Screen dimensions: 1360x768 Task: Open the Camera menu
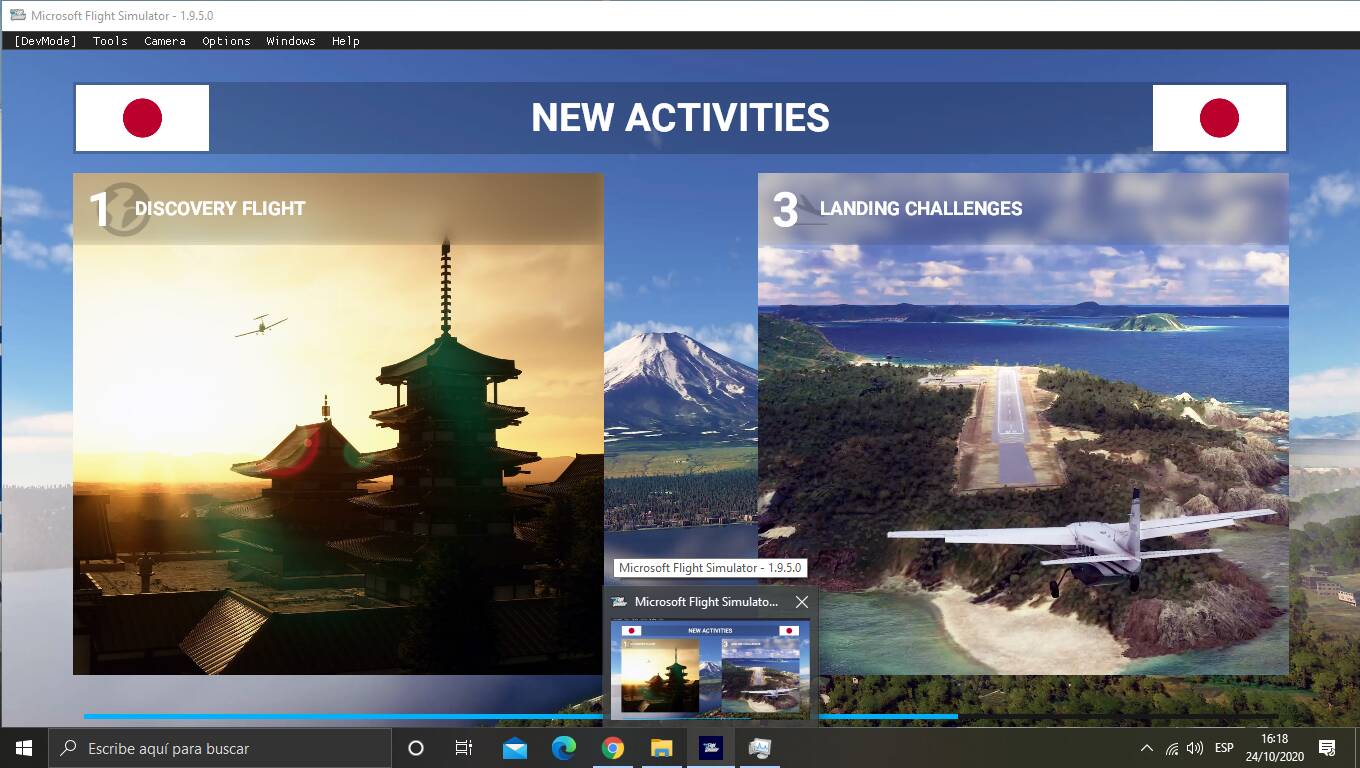point(165,41)
